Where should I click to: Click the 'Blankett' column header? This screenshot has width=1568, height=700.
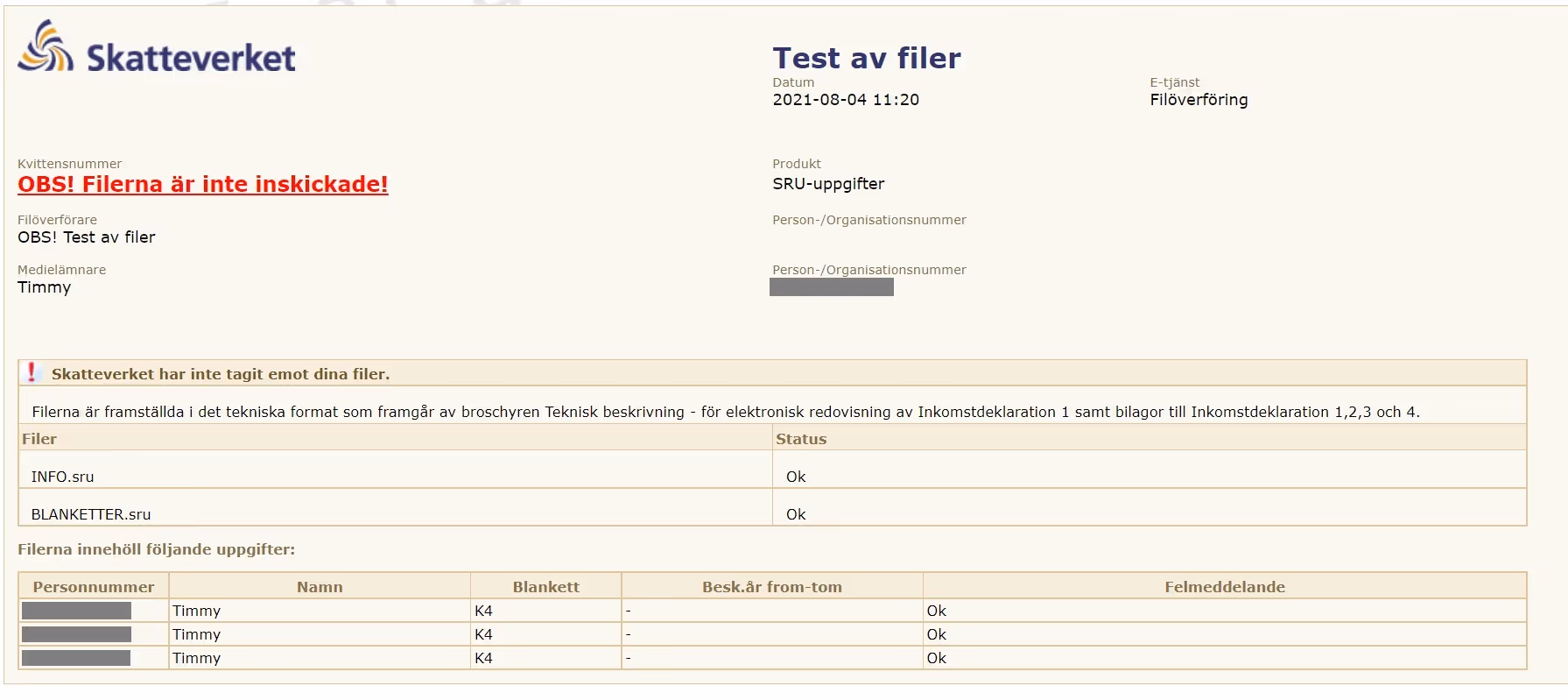pyautogui.click(x=546, y=587)
